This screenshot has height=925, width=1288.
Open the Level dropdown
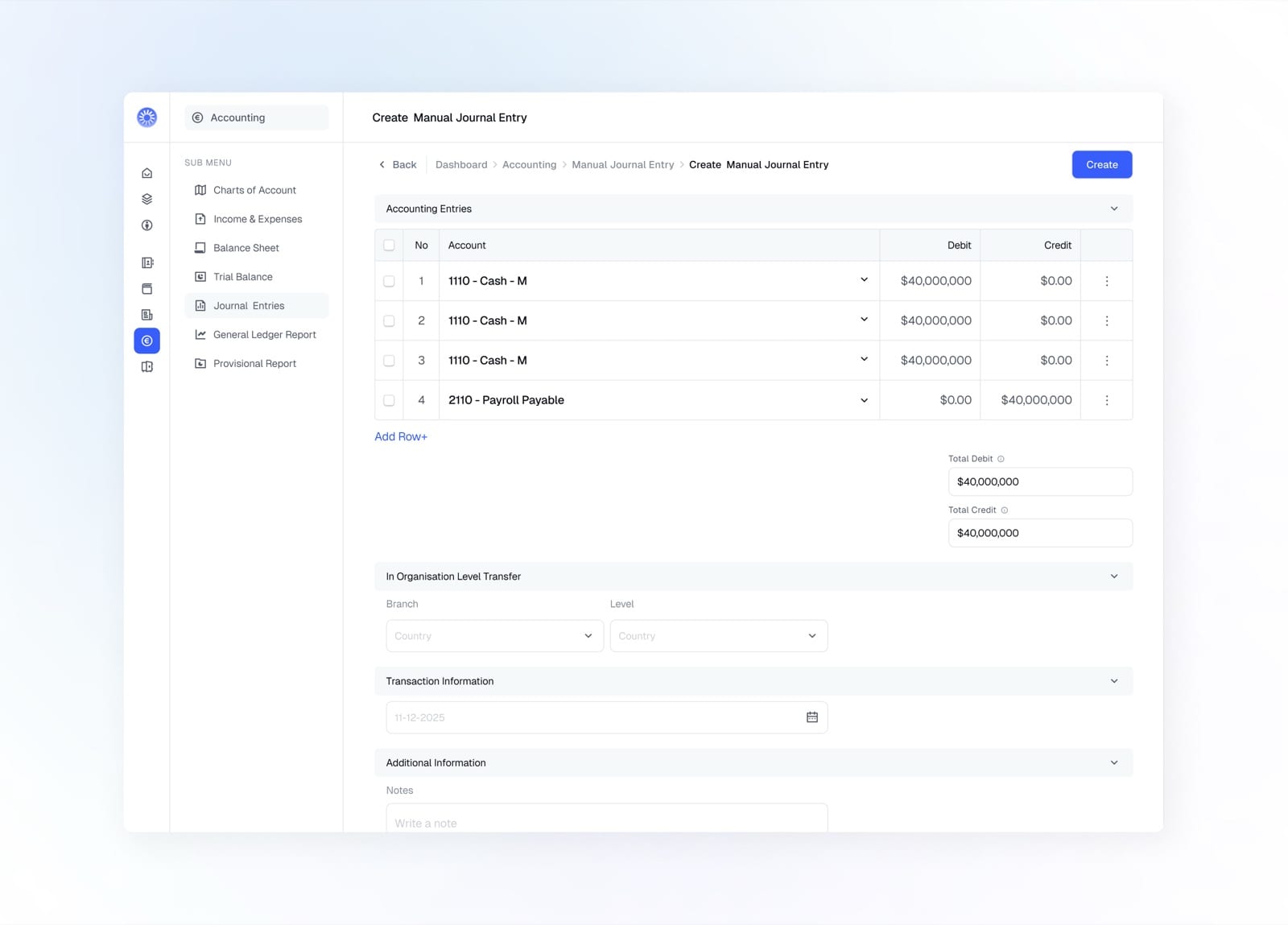pyautogui.click(x=718, y=636)
